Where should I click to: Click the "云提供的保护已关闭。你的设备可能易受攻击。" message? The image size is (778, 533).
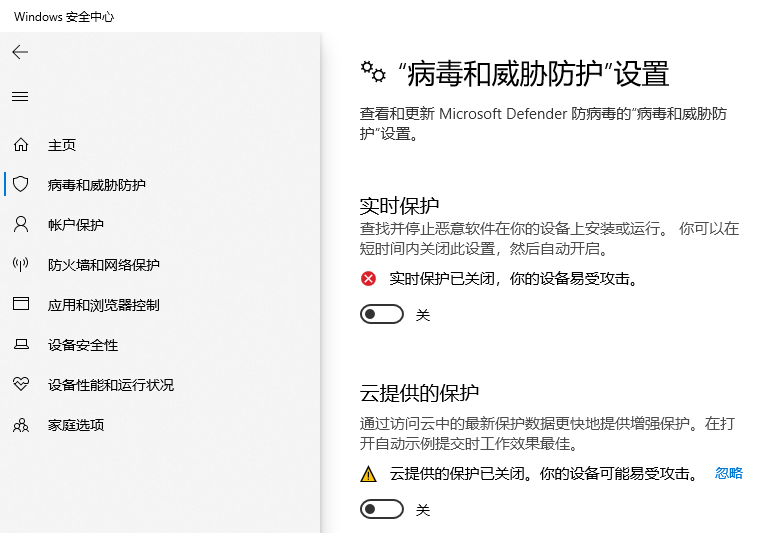544,474
